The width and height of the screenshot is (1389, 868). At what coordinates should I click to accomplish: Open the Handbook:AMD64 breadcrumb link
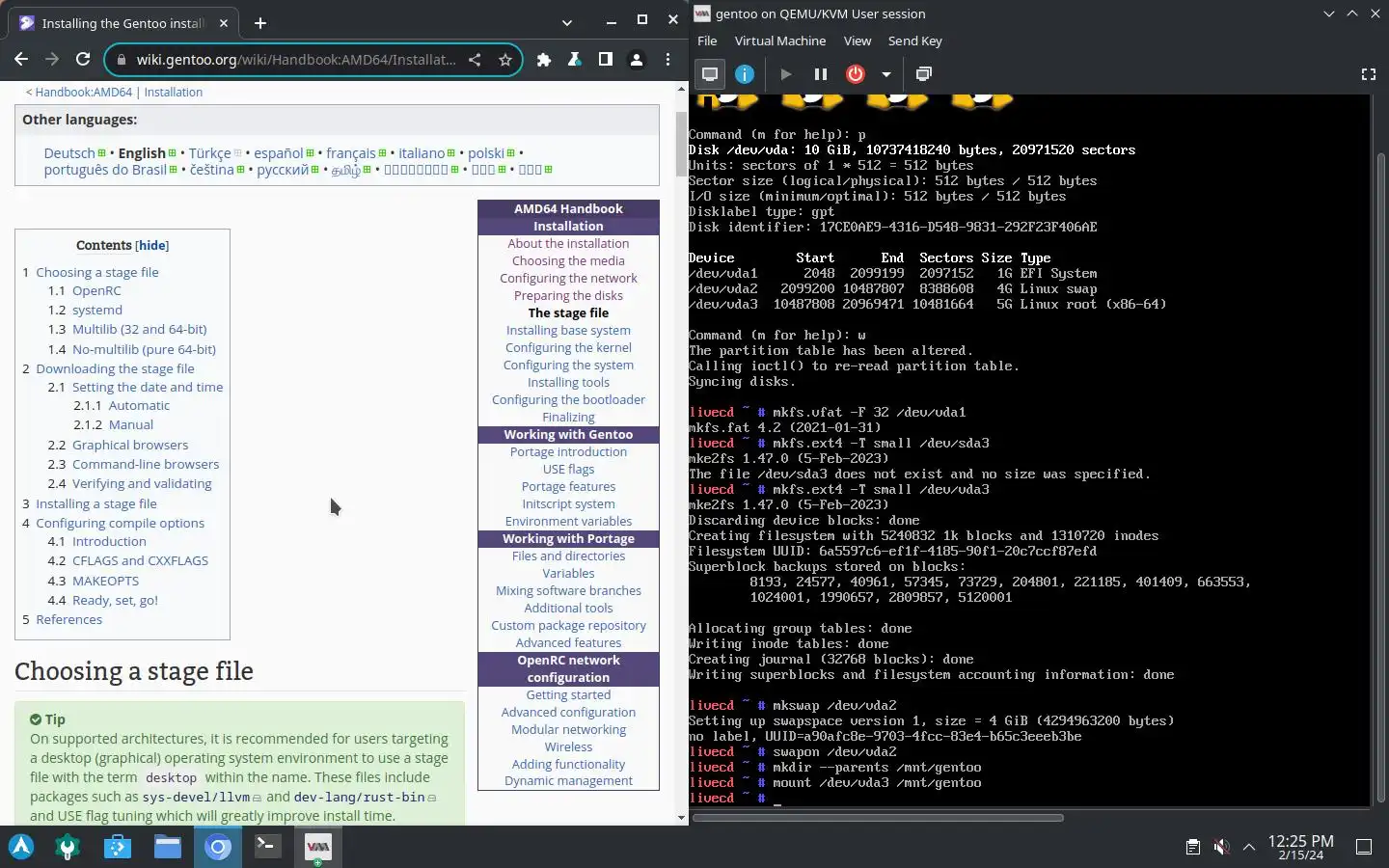pyautogui.click(x=84, y=93)
